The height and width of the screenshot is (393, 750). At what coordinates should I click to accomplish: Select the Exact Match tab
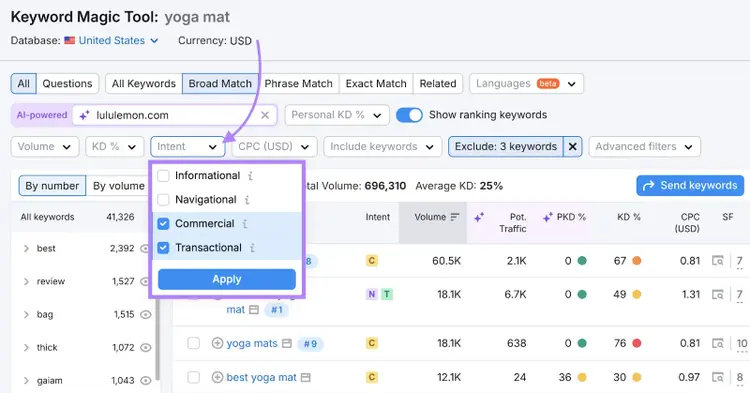[x=376, y=84]
